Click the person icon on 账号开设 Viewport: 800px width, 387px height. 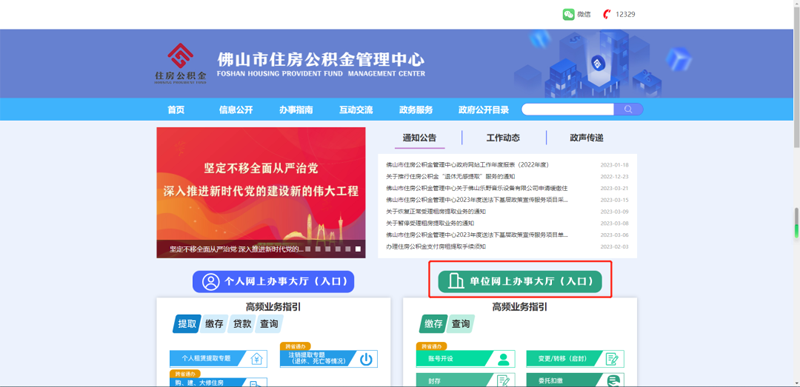[504, 359]
